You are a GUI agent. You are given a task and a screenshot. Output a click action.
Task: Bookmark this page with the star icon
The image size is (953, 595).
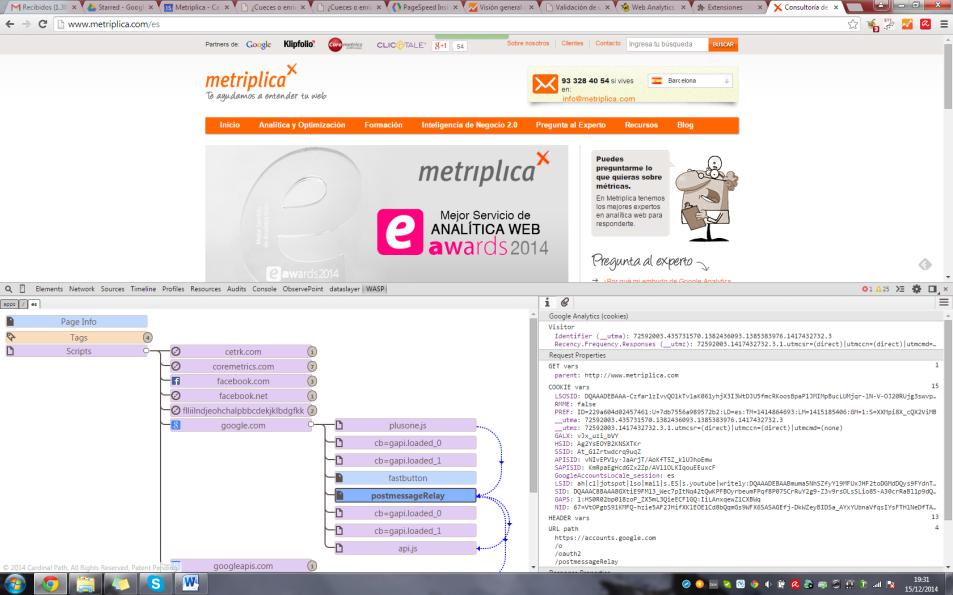point(853,24)
